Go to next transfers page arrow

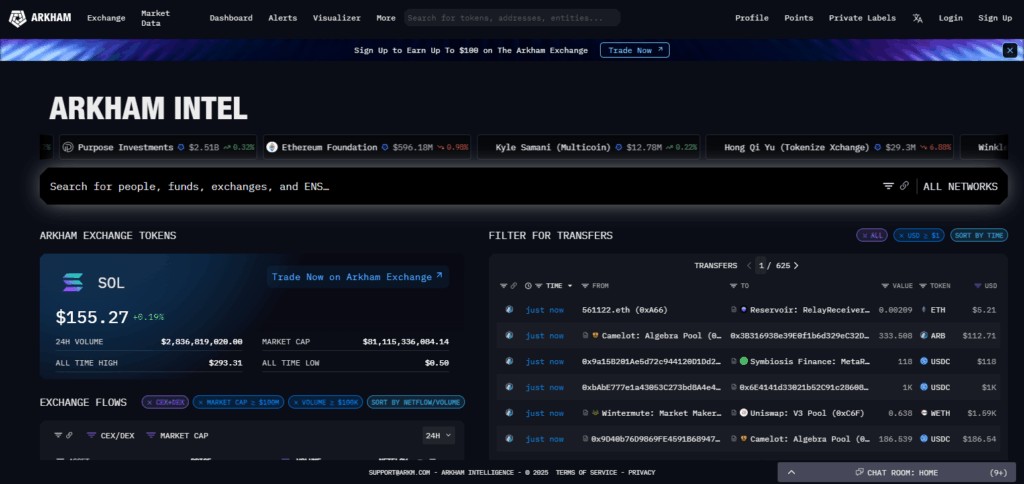tap(796, 265)
